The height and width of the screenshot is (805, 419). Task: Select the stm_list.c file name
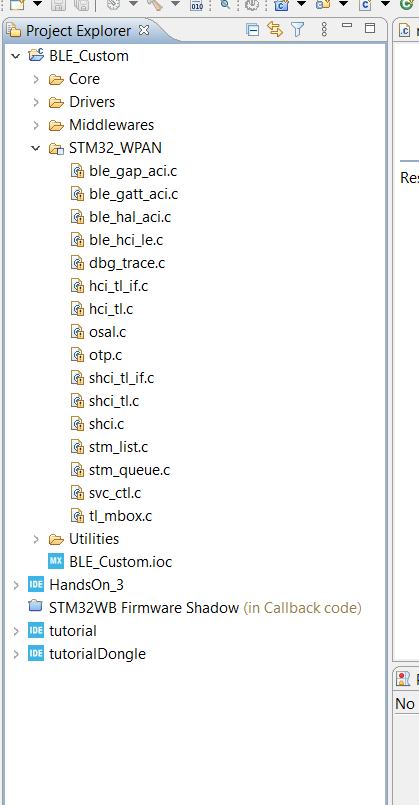(118, 447)
